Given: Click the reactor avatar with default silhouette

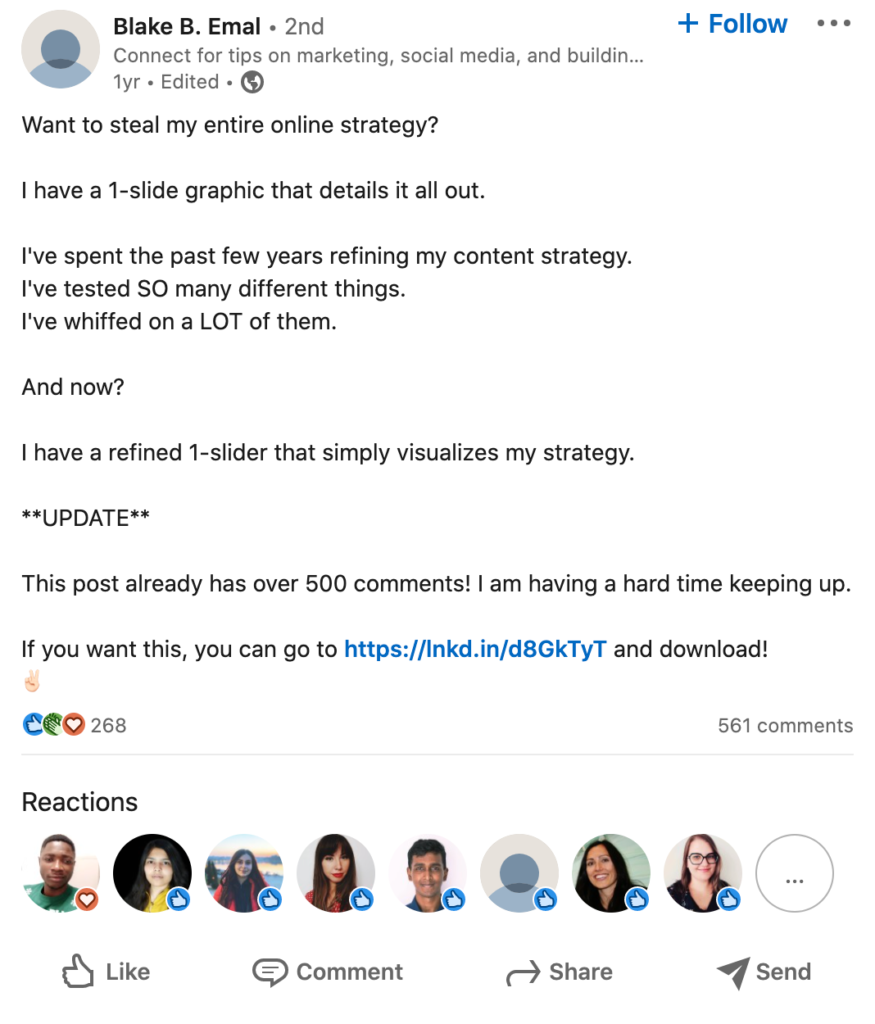Looking at the screenshot, I should coord(519,873).
